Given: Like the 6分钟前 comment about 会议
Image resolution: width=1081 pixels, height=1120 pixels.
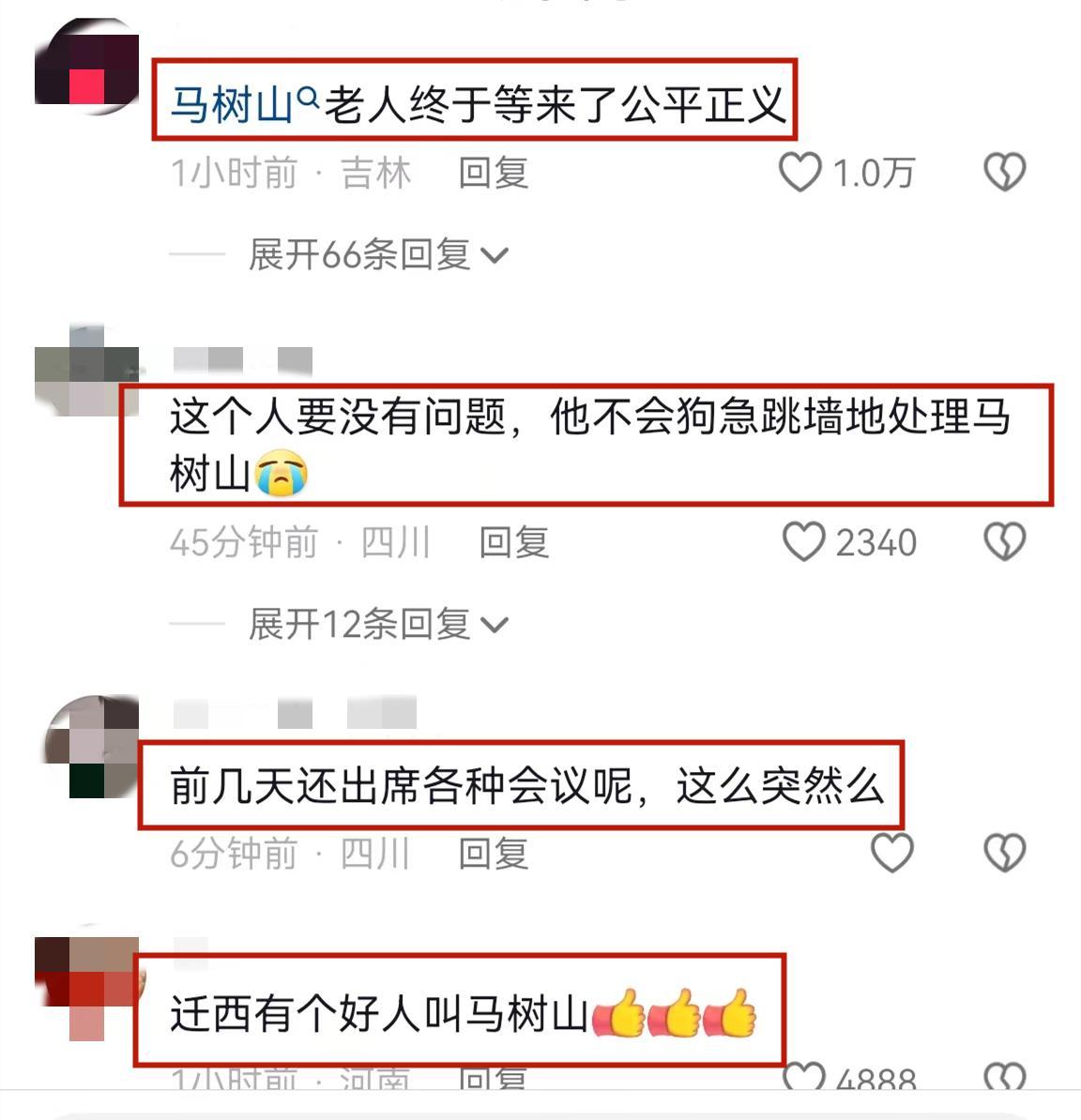Looking at the screenshot, I should coord(891,852).
